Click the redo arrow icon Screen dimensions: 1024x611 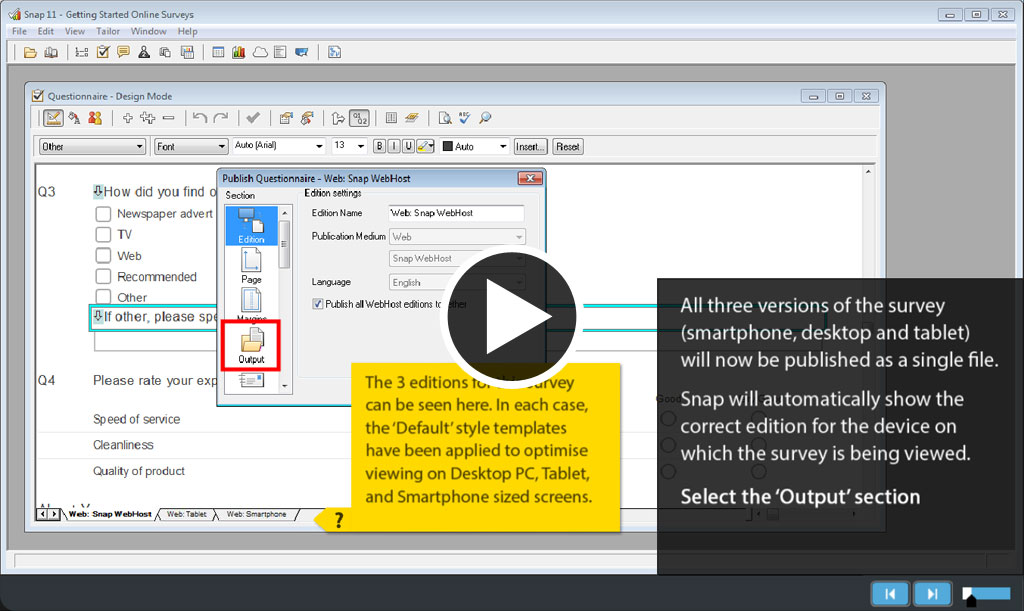coord(221,118)
